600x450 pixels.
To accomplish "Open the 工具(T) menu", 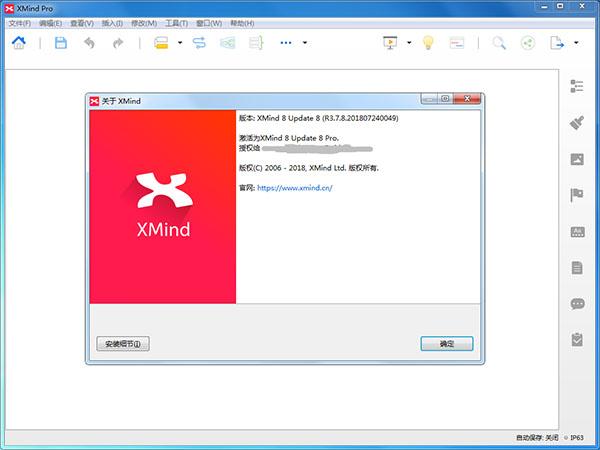I will [176, 23].
